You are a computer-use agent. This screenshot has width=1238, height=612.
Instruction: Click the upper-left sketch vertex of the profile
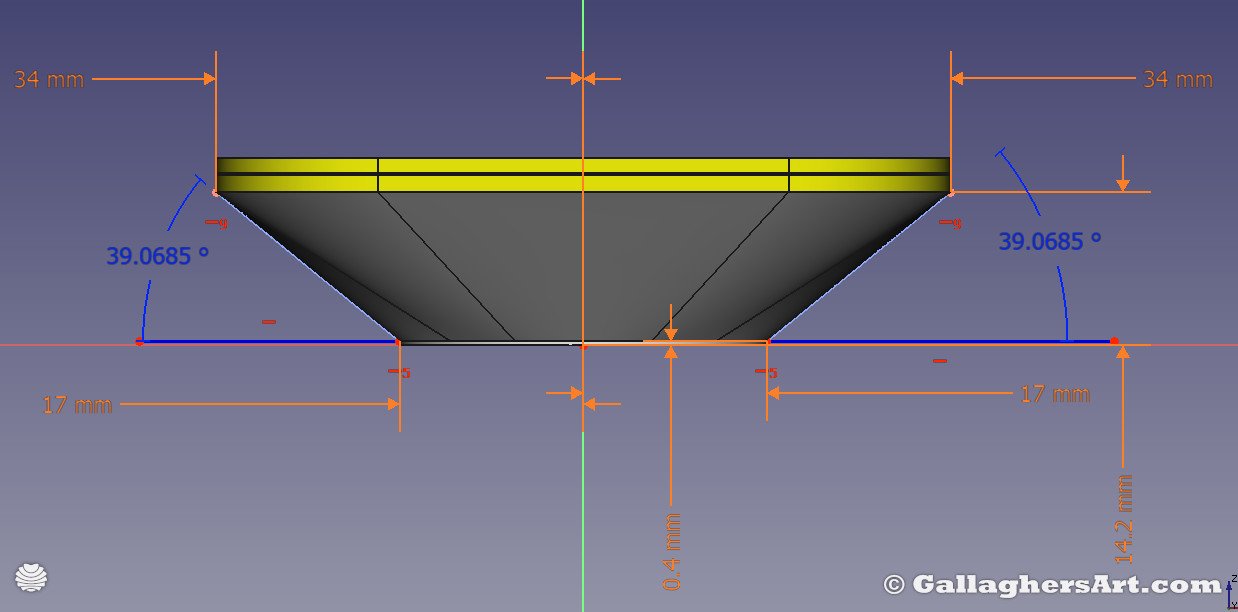tap(216, 192)
